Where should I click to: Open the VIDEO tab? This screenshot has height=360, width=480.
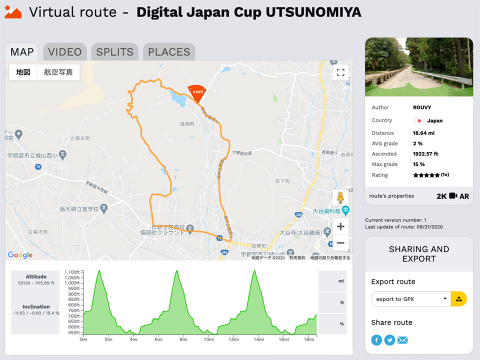pos(65,52)
